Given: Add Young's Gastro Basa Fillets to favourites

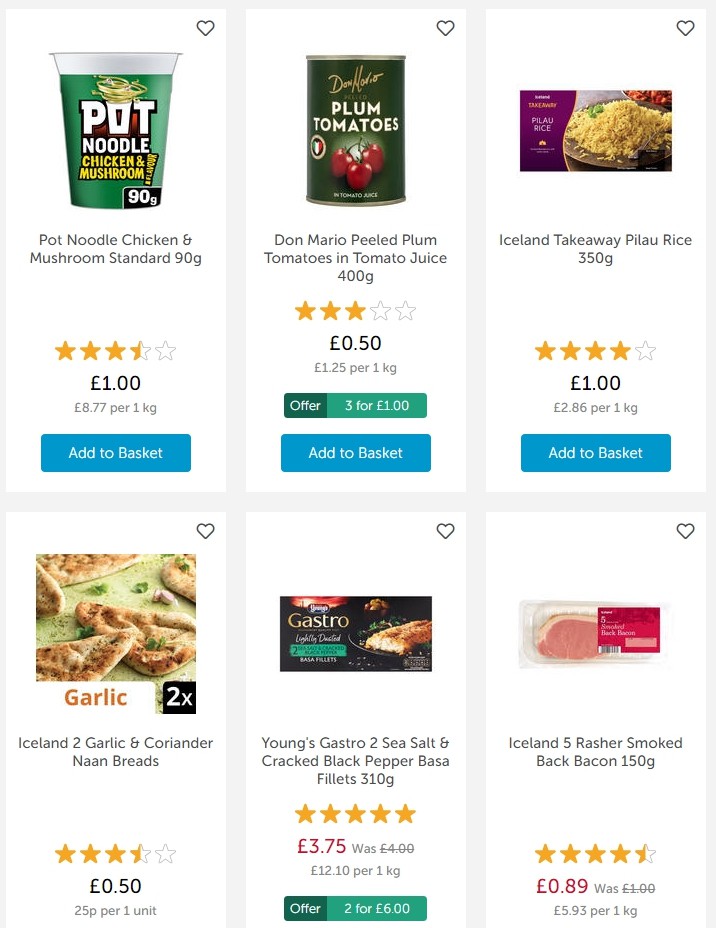Looking at the screenshot, I should [x=445, y=531].
